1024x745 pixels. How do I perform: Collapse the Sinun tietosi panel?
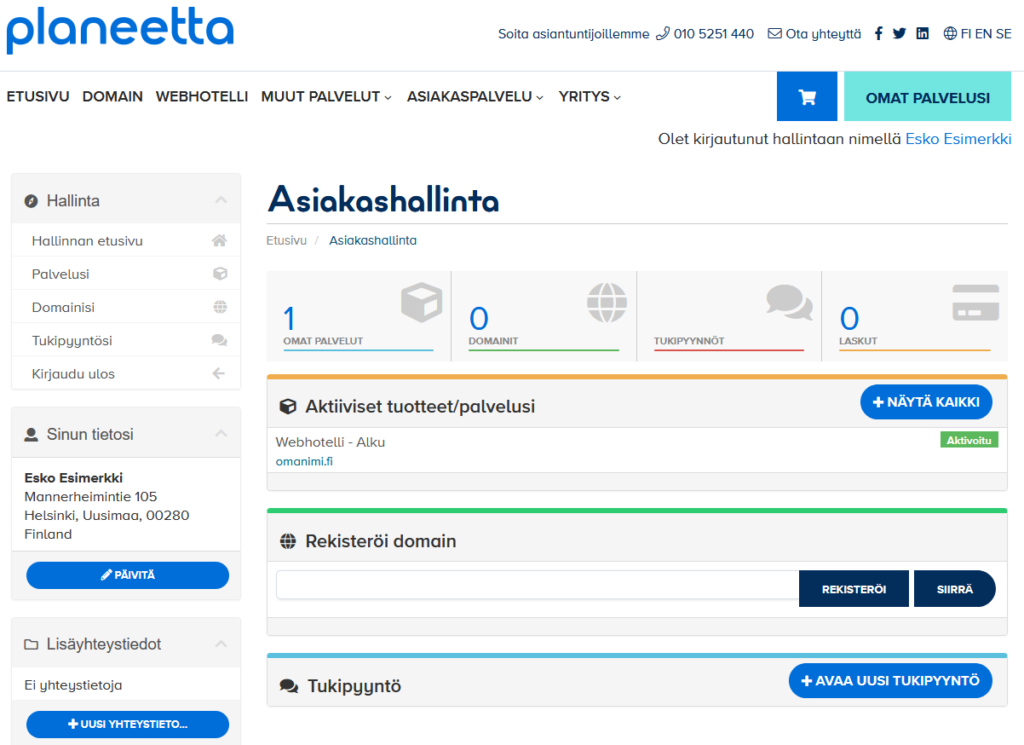coord(221,434)
